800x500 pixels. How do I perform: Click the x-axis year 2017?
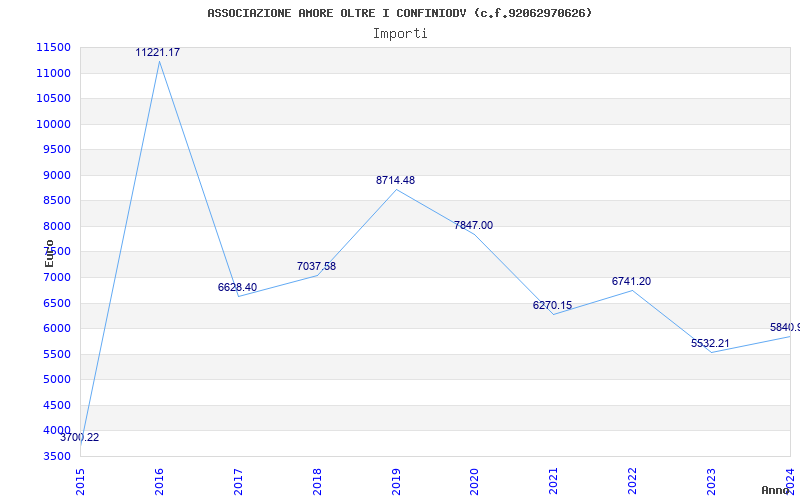click(238, 482)
